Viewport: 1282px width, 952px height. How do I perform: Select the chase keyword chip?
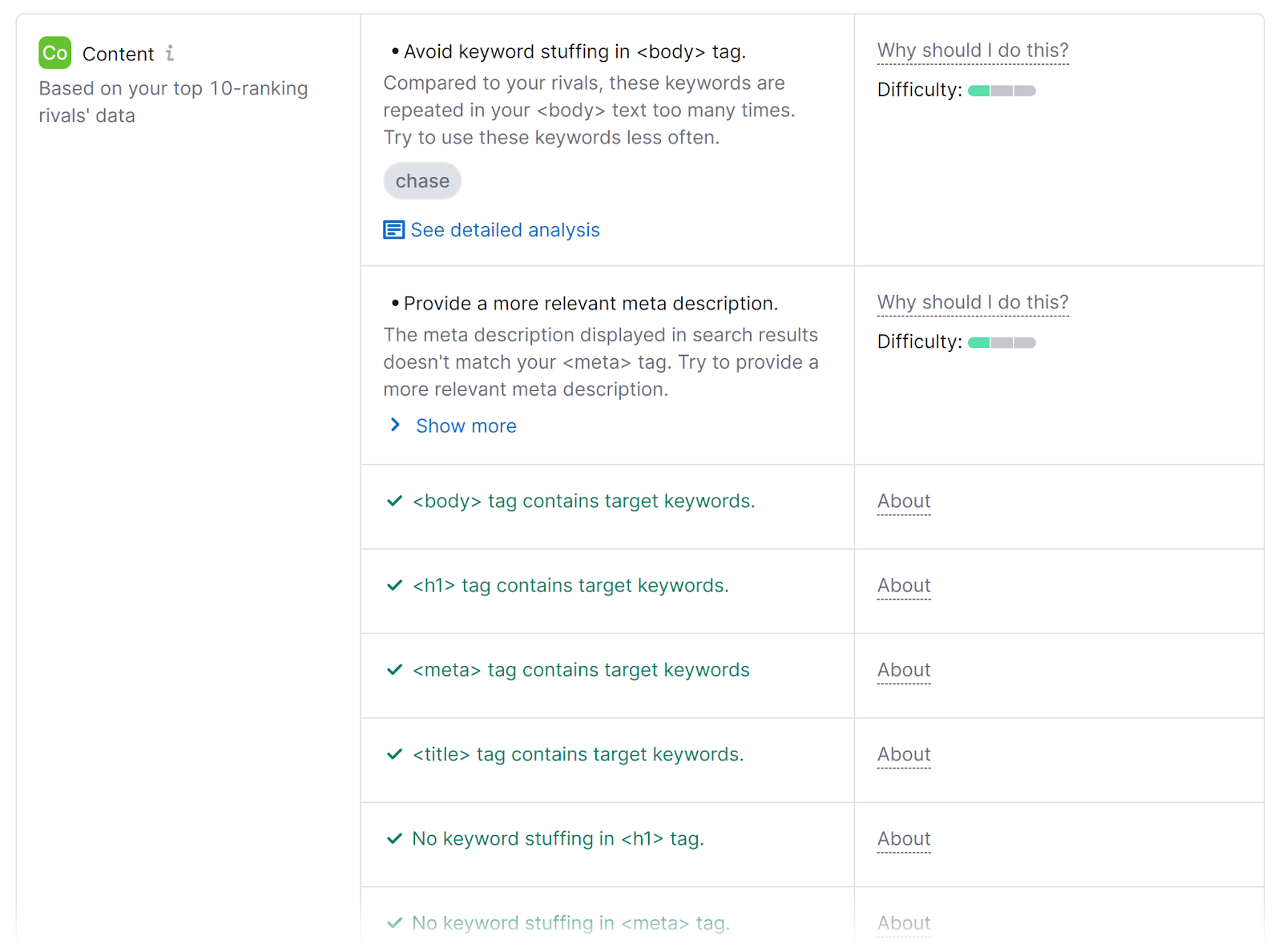pyautogui.click(x=422, y=180)
